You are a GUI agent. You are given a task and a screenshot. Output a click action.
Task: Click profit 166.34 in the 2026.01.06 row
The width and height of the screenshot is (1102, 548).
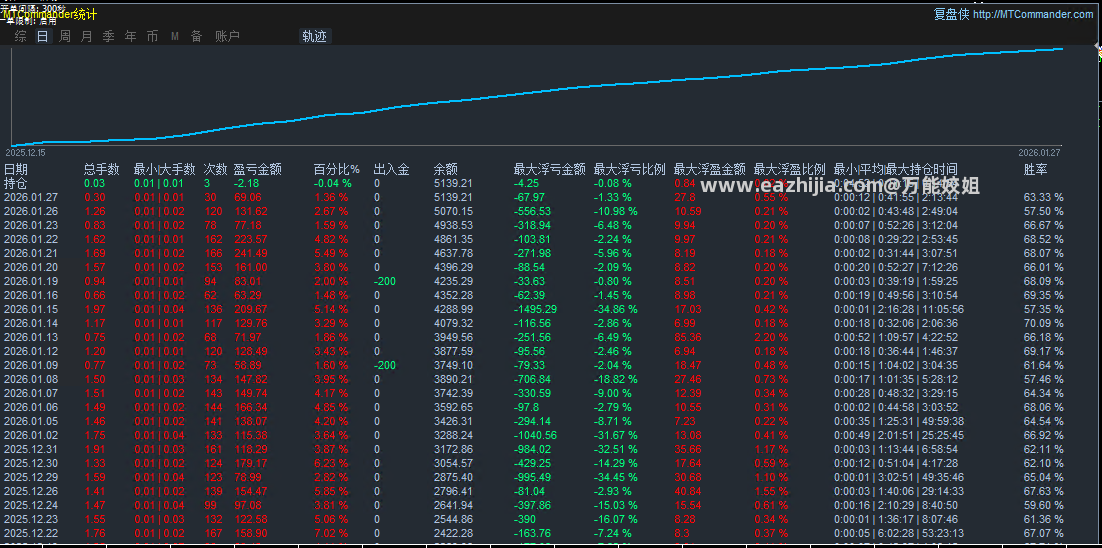coord(251,408)
